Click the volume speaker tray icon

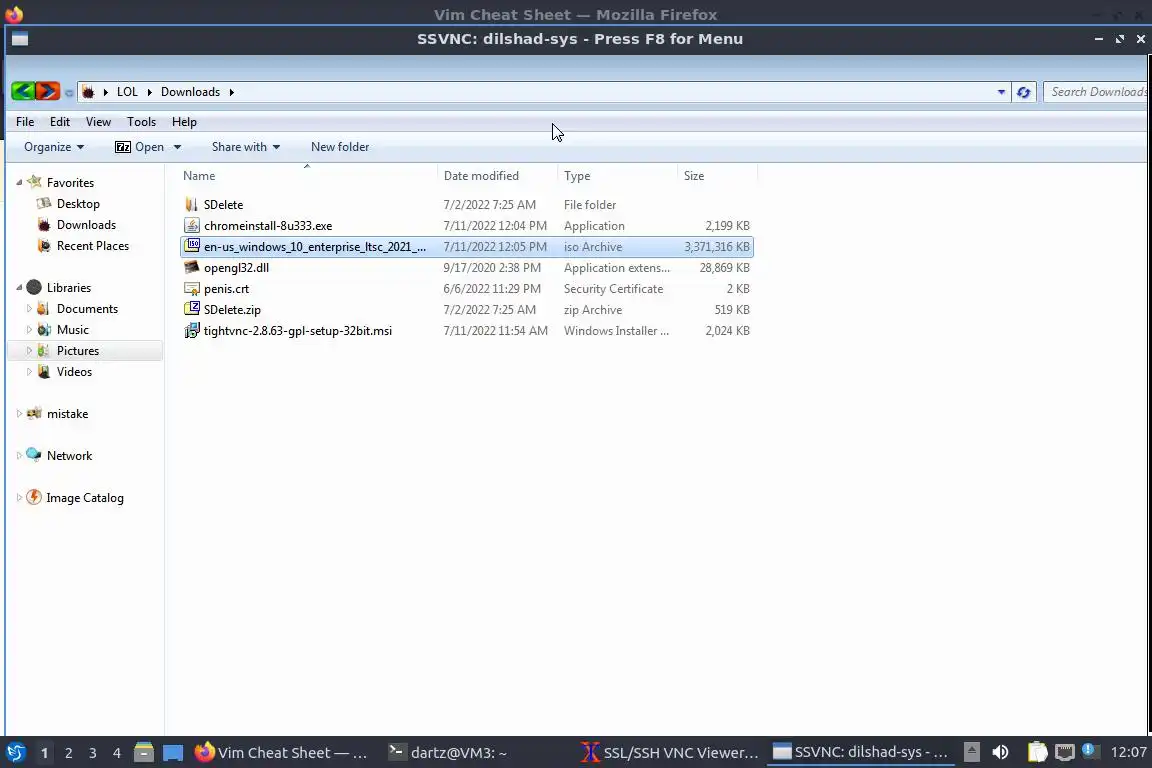[x=1000, y=752]
